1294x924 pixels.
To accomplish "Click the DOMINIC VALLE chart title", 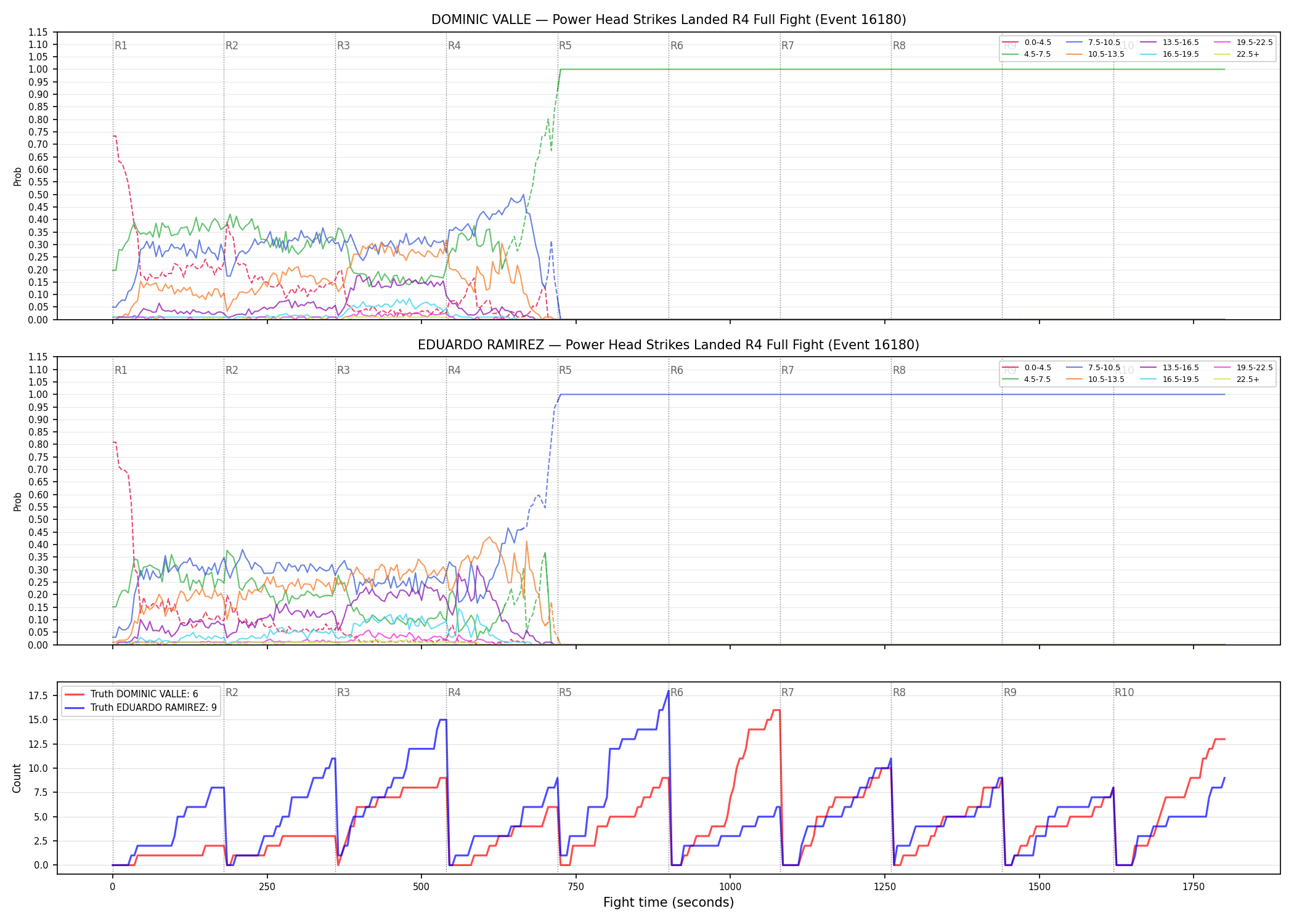I will (669, 20).
